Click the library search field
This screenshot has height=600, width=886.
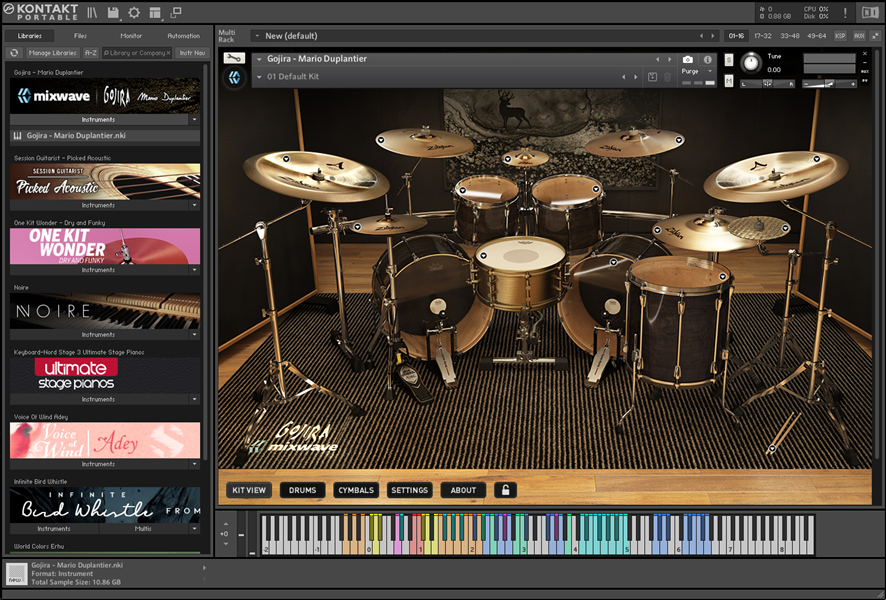coord(135,53)
